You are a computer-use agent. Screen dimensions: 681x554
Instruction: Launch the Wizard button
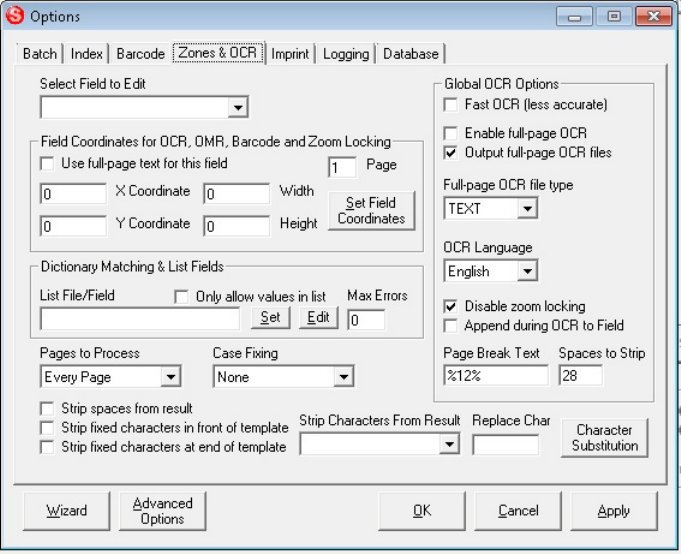coord(66,511)
